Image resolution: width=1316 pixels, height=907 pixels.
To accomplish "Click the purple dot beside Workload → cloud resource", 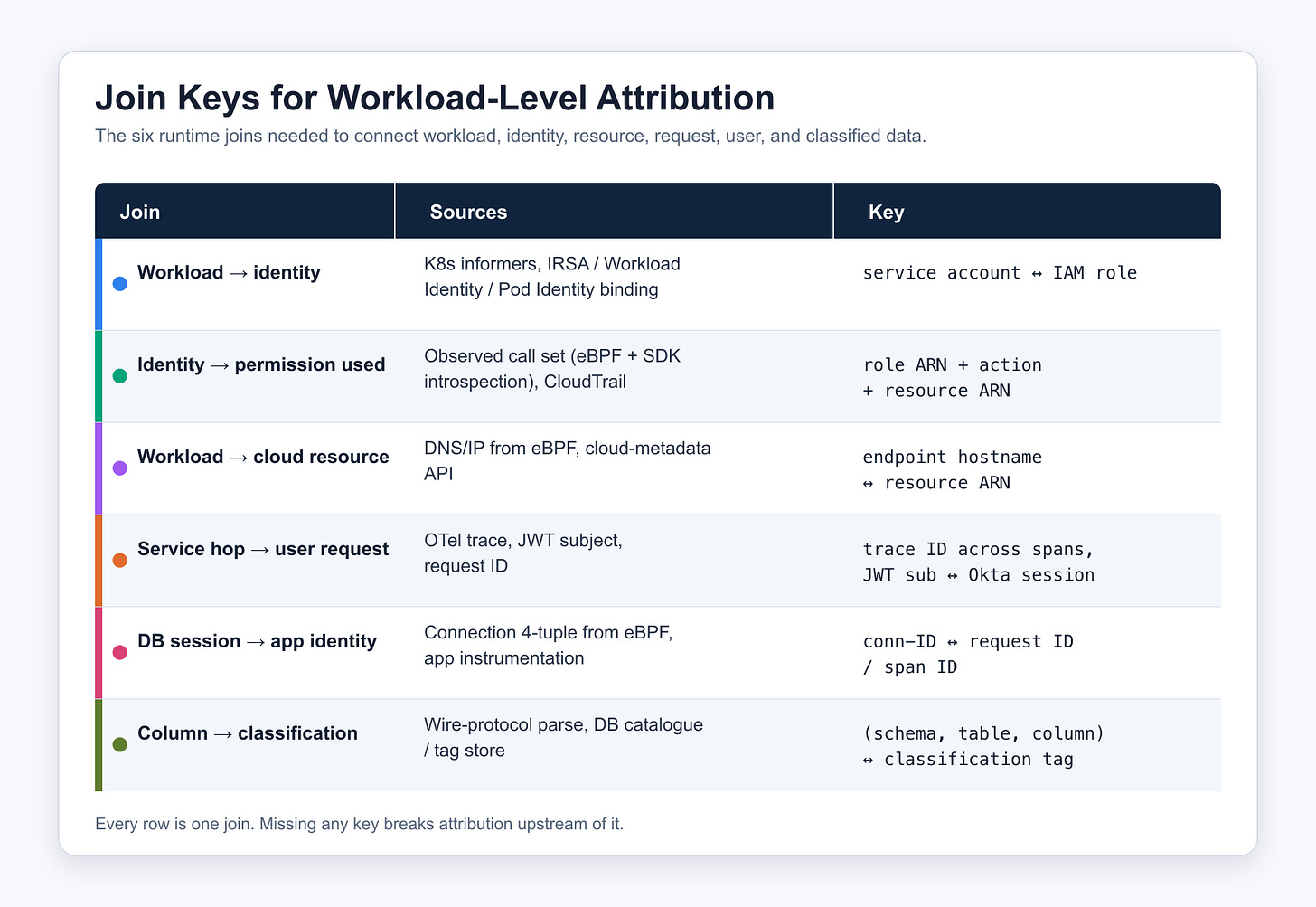I will (x=119, y=468).
